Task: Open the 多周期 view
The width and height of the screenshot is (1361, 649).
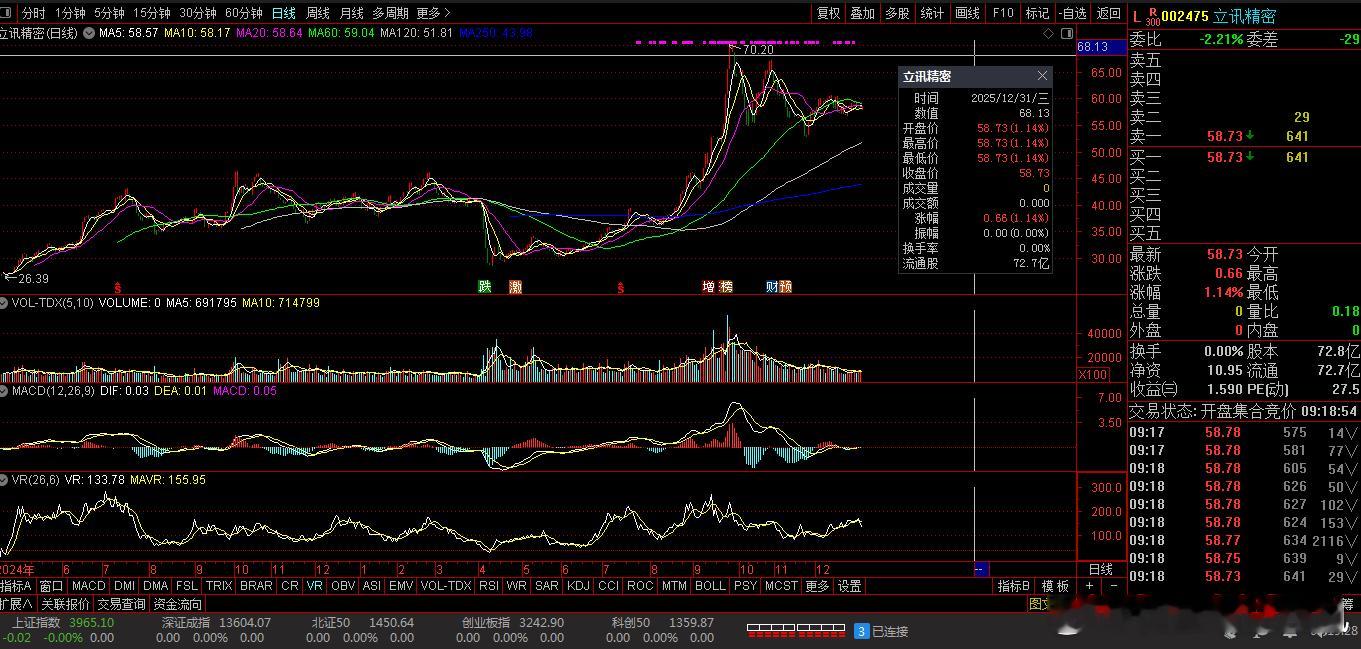Action: 390,13
